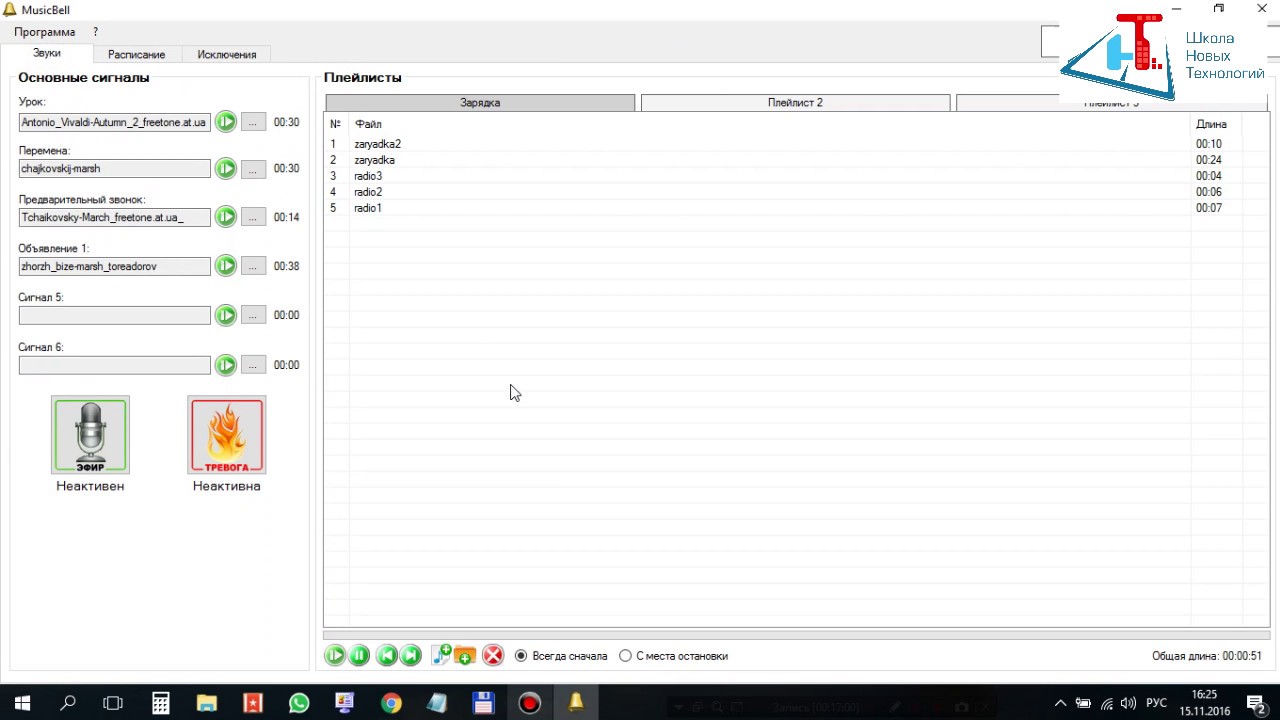Open File Explorer from taskbar
The height and width of the screenshot is (720, 1280).
[207, 703]
